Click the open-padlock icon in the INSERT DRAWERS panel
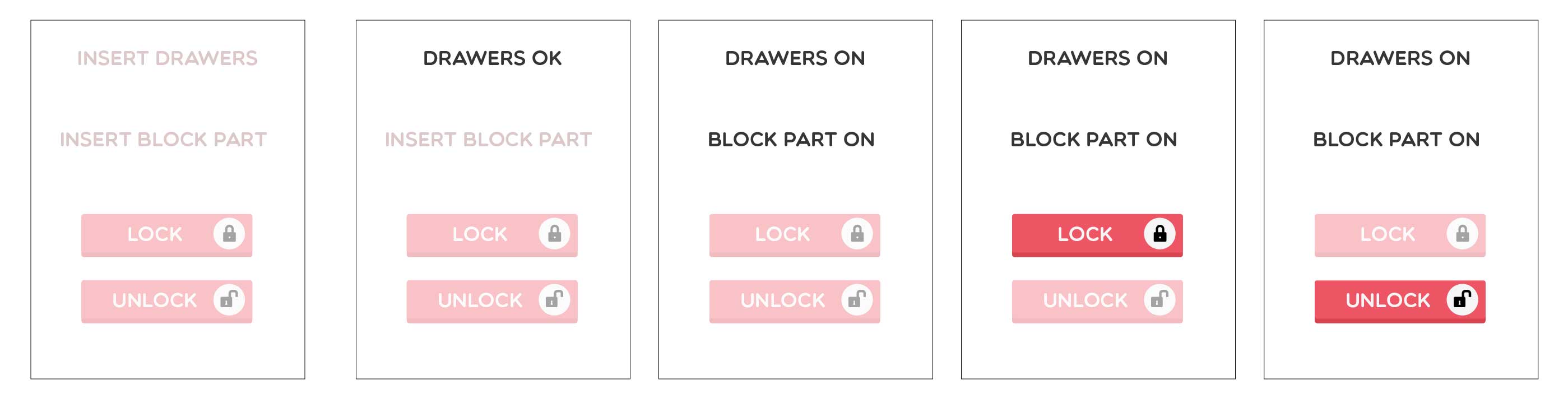The width and height of the screenshot is (1568, 398). tap(229, 299)
